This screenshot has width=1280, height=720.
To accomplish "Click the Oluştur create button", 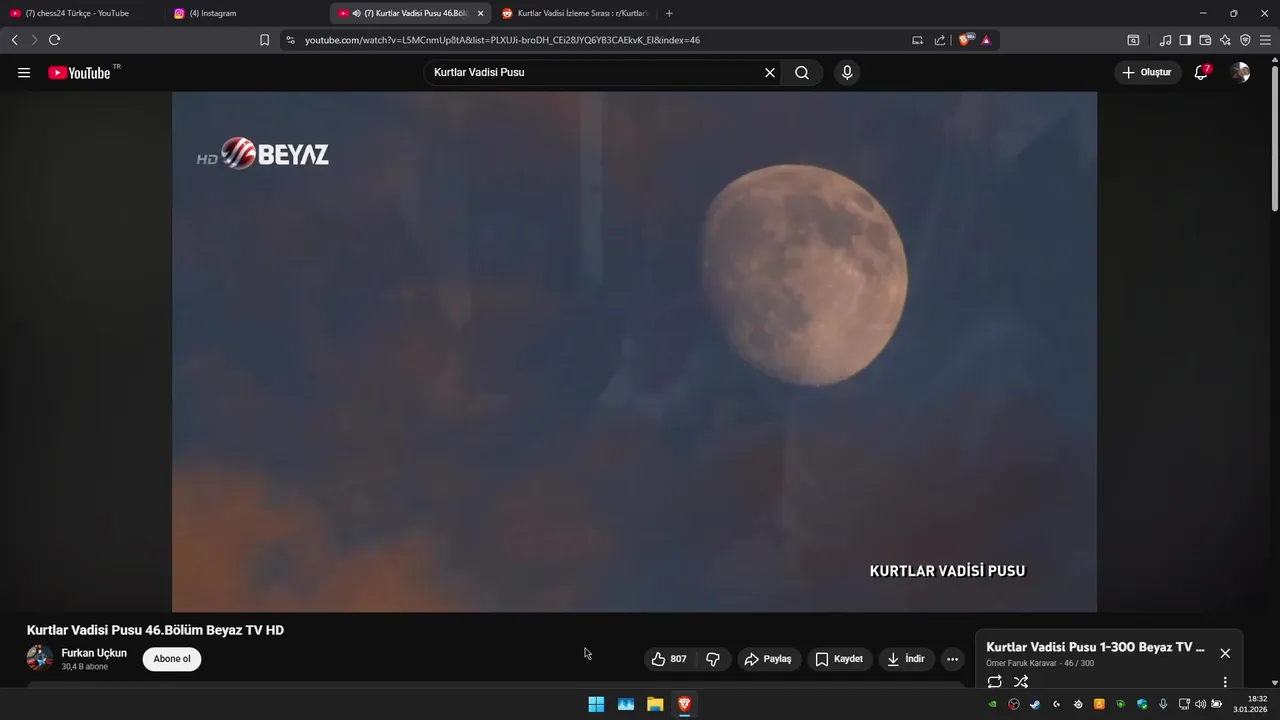I will click(x=1148, y=72).
